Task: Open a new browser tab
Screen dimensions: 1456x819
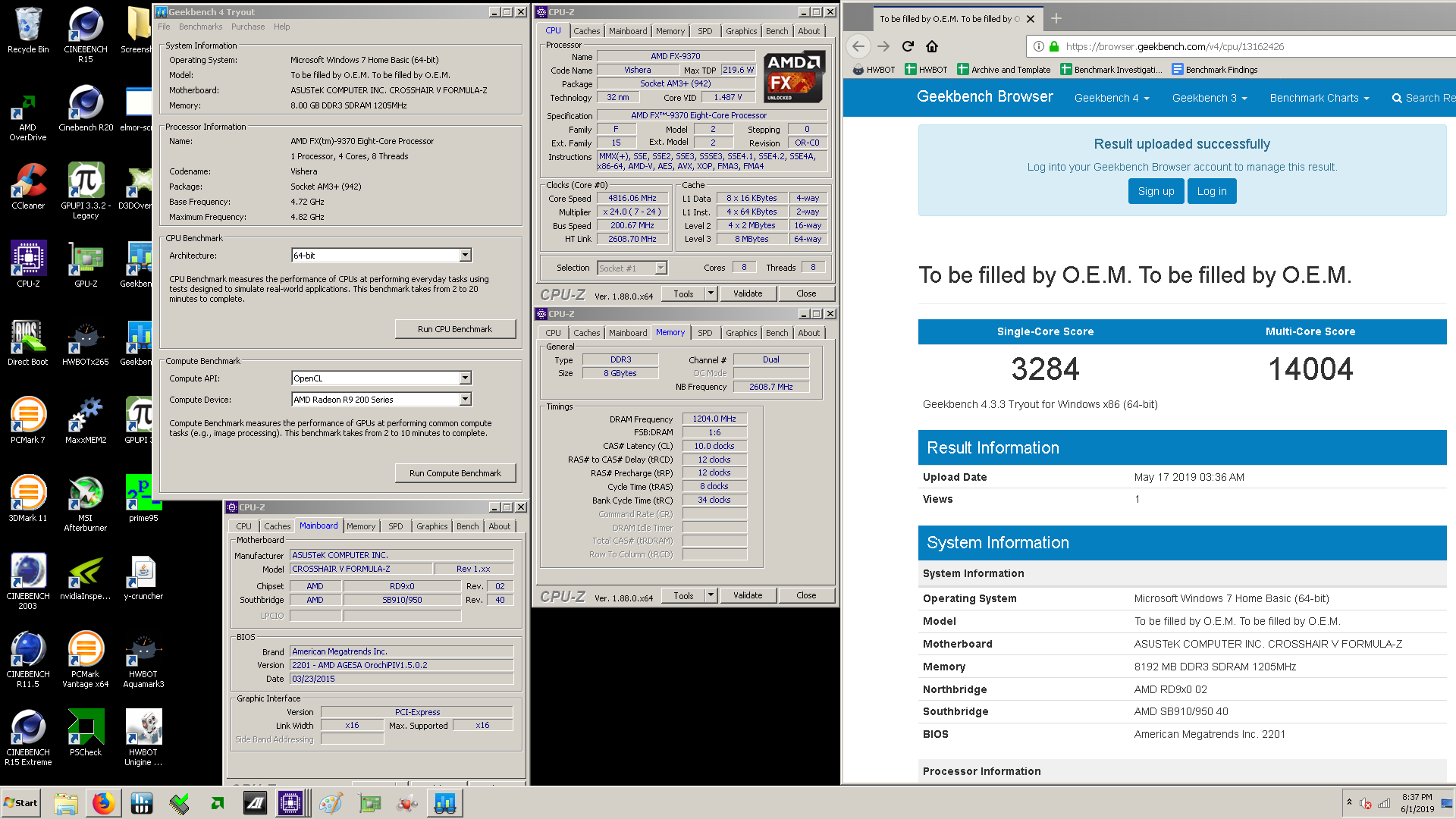Action: pyautogui.click(x=1056, y=18)
